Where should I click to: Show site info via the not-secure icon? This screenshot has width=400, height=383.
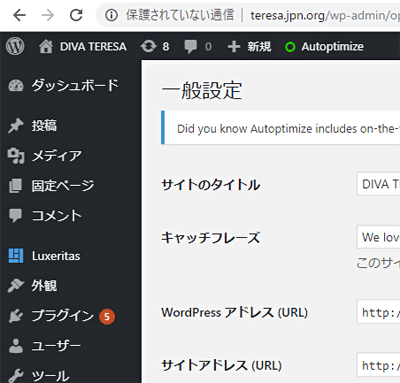coord(111,15)
